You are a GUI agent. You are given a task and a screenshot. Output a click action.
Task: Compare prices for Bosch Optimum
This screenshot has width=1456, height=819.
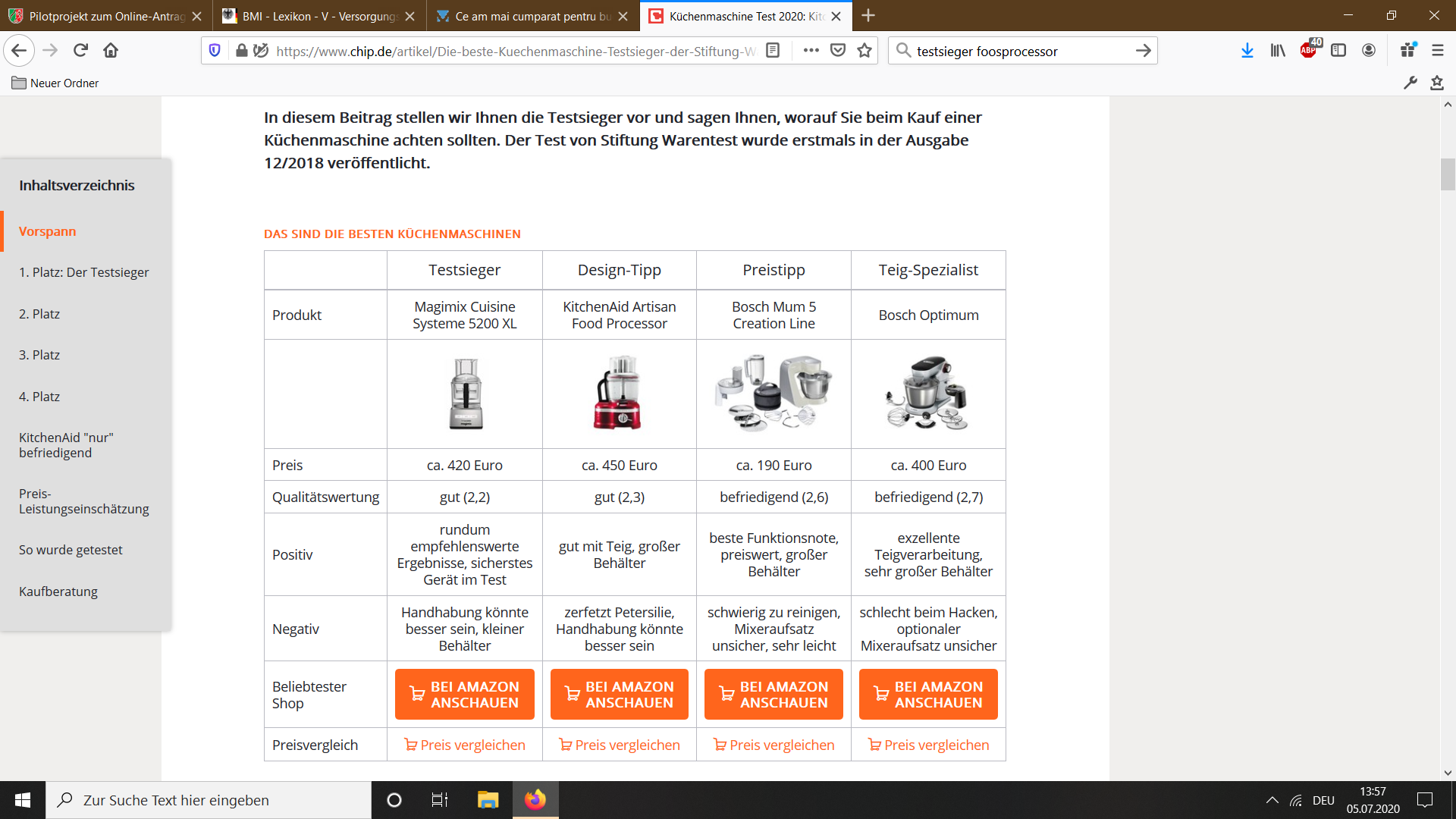coord(928,745)
